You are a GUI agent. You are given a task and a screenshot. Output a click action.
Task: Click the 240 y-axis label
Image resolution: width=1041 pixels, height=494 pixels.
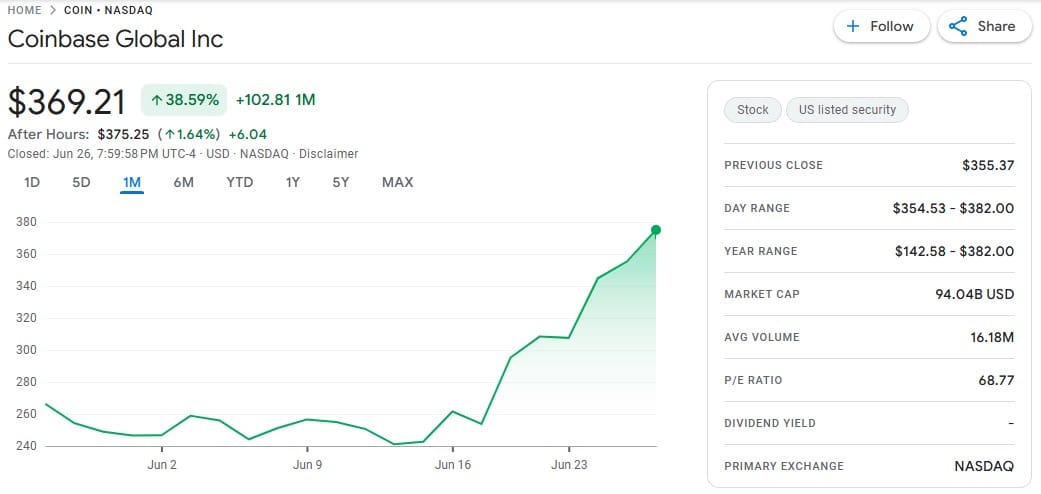(25, 446)
